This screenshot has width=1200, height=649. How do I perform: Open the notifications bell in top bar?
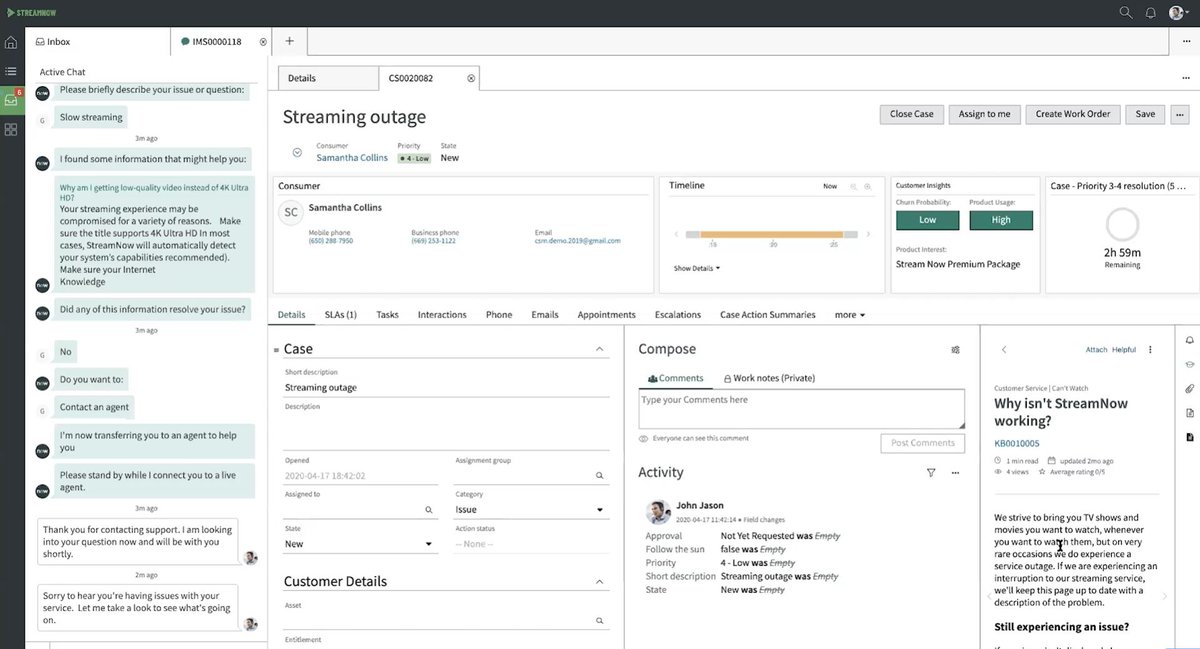[1151, 13]
